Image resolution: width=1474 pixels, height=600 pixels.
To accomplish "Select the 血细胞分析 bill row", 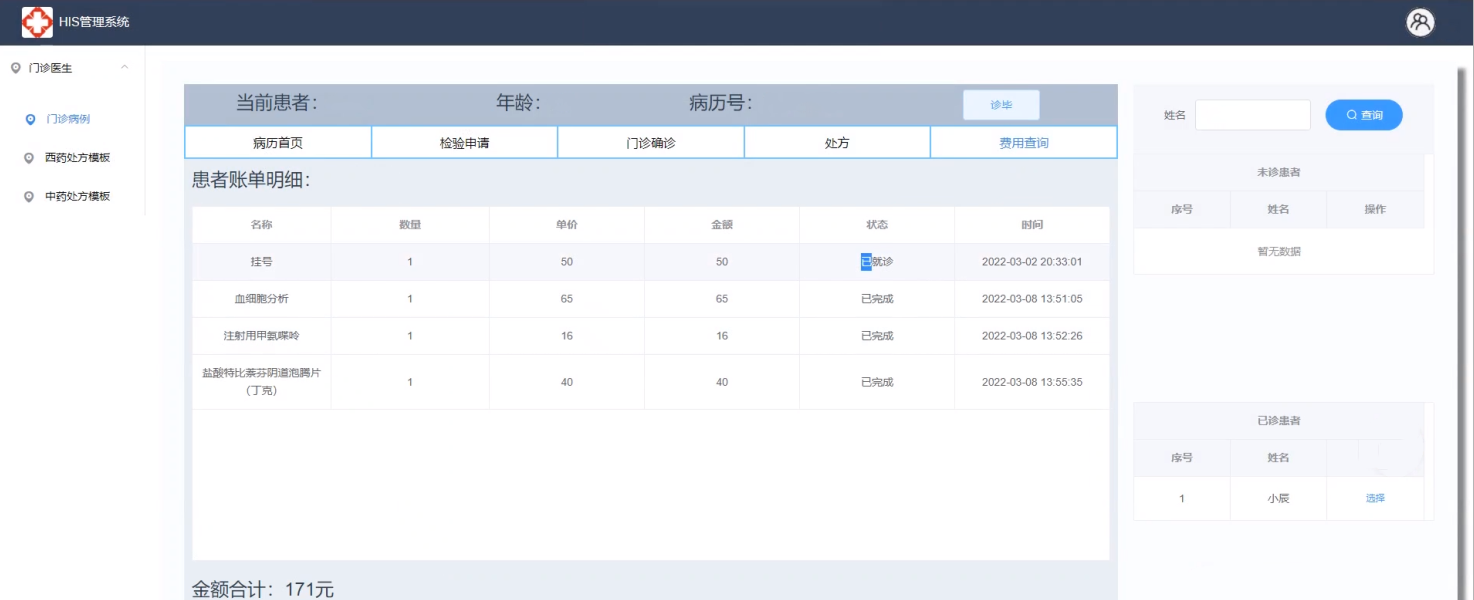I will click(x=262, y=299).
